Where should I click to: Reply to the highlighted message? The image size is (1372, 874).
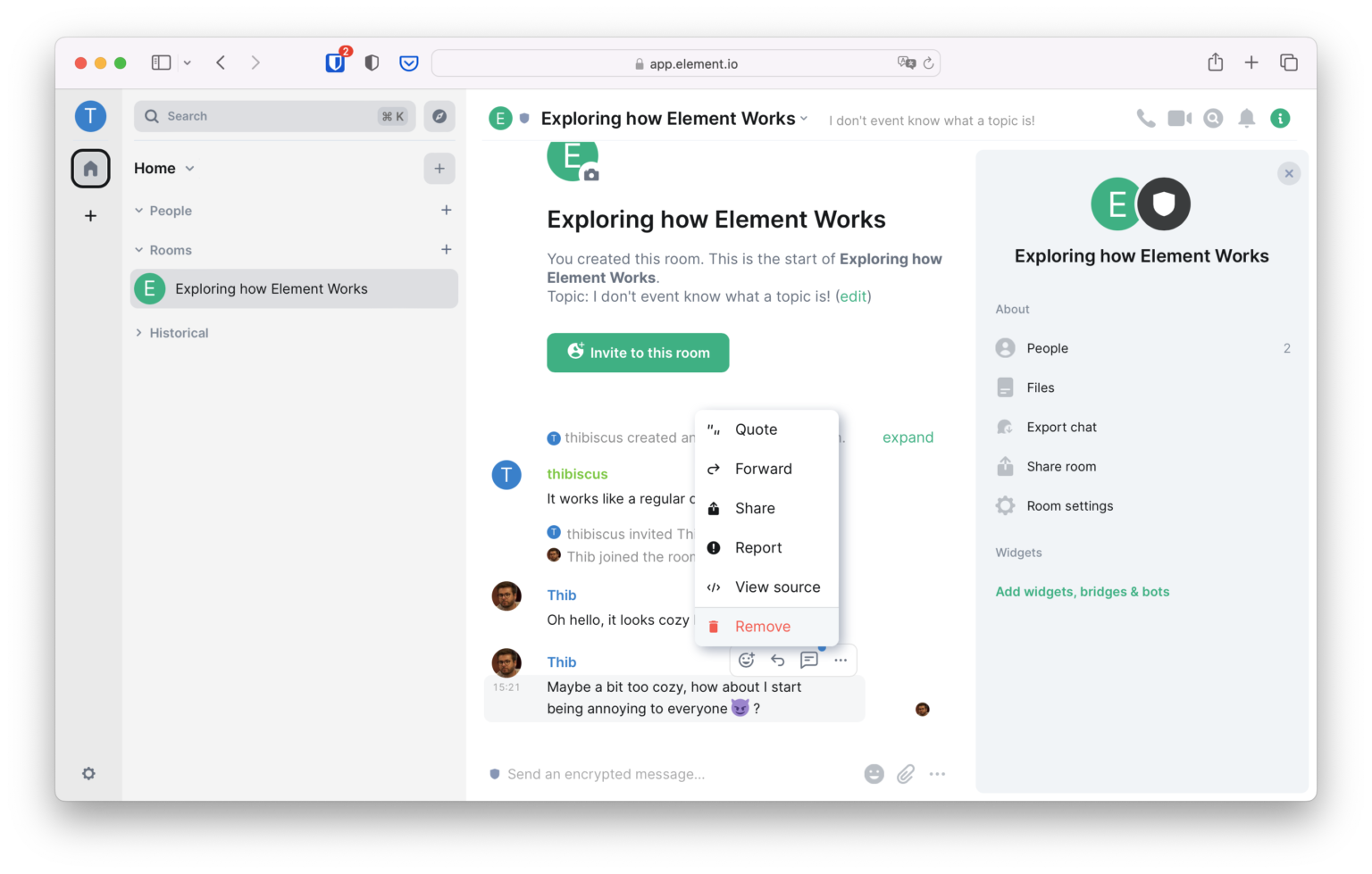click(777, 659)
